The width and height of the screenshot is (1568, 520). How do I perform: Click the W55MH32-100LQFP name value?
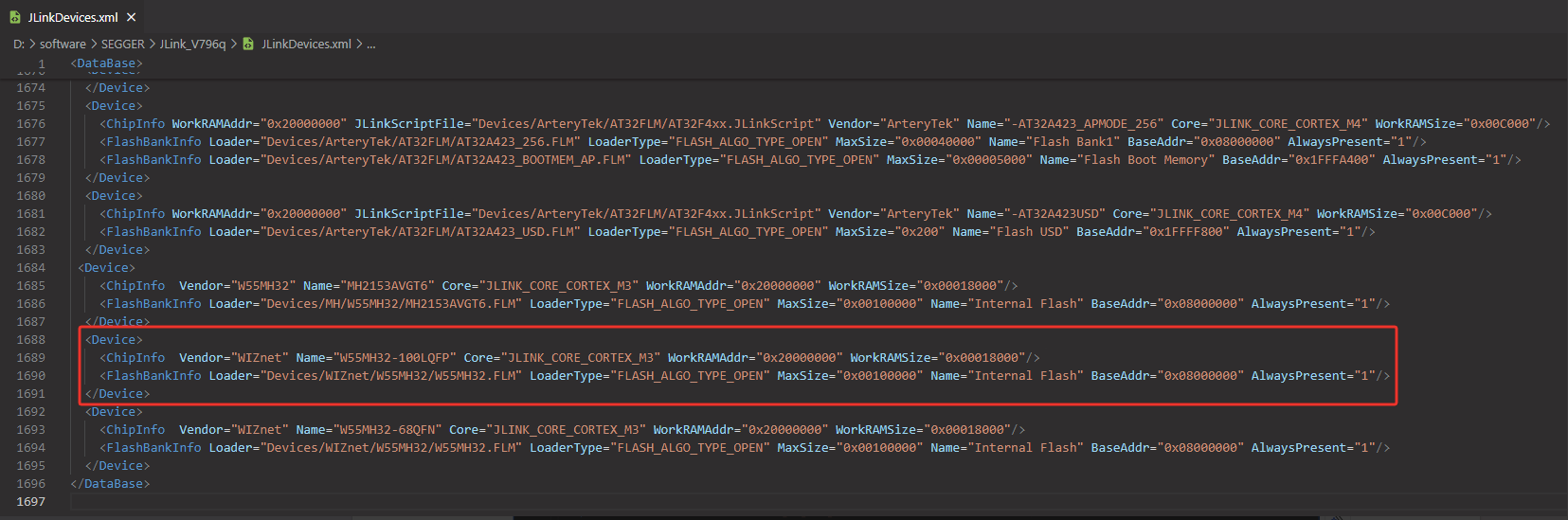395,357
